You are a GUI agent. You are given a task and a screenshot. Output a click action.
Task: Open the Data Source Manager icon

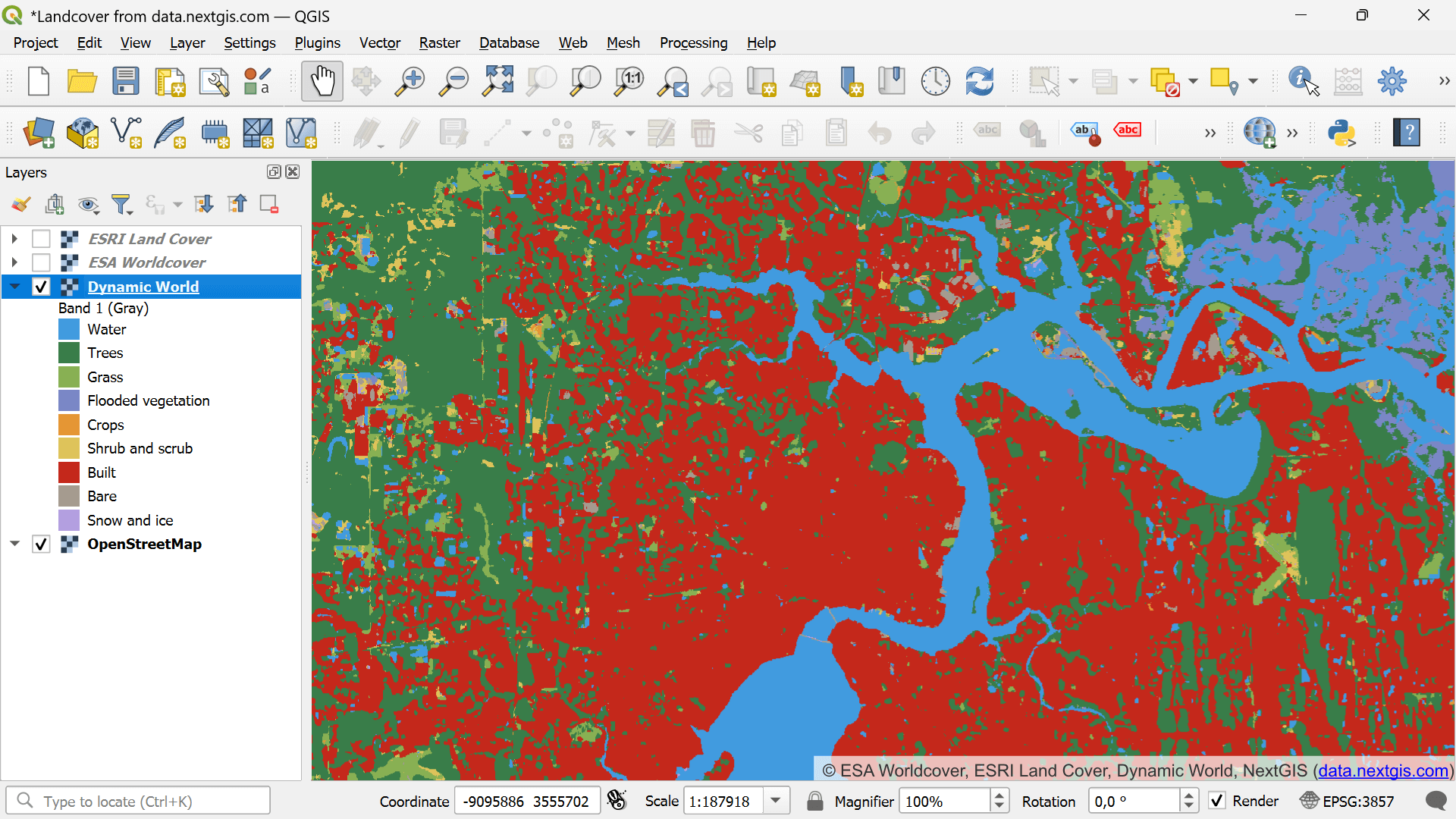pyautogui.click(x=39, y=133)
